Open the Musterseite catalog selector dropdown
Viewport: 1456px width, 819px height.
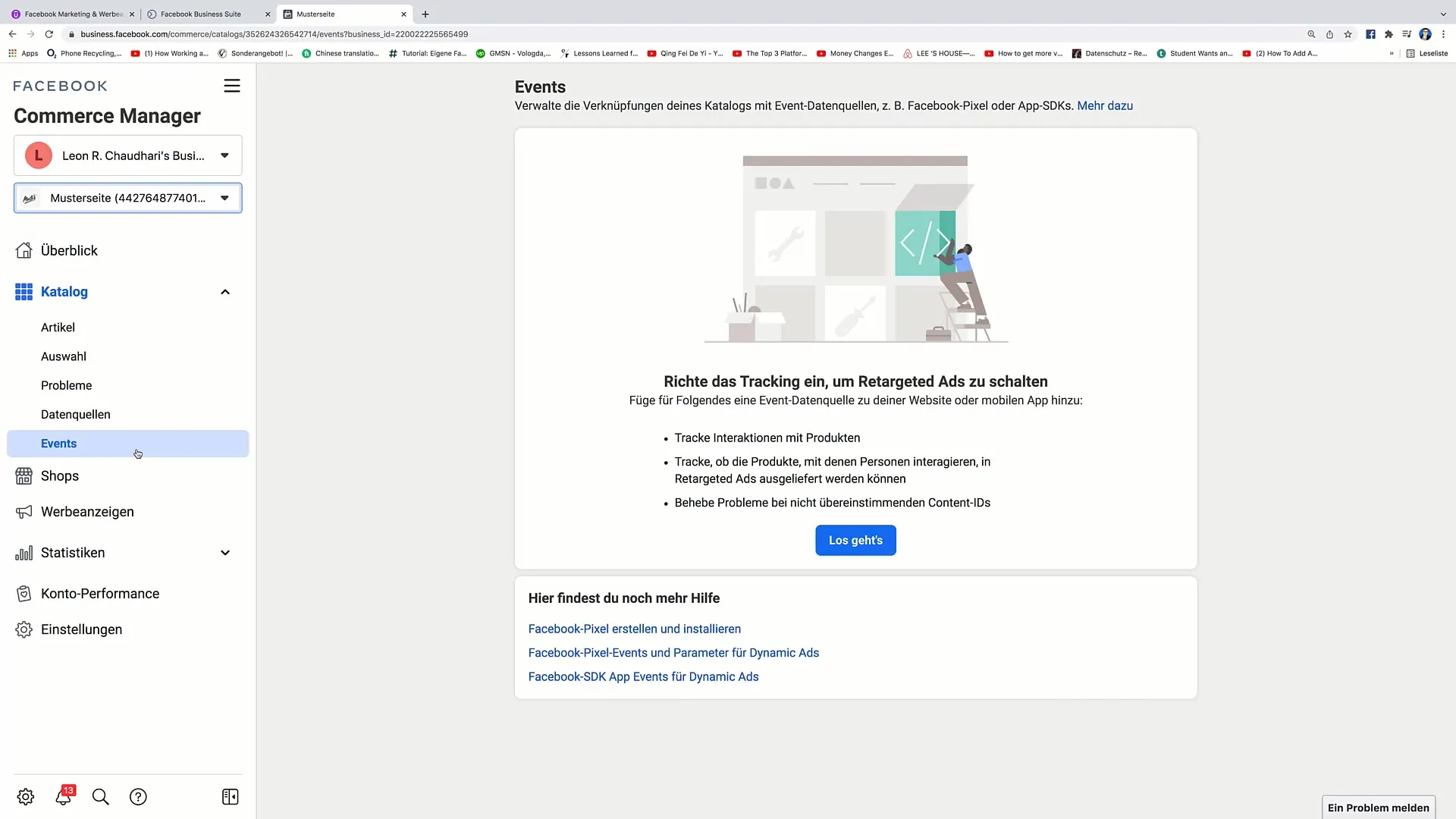(x=128, y=198)
